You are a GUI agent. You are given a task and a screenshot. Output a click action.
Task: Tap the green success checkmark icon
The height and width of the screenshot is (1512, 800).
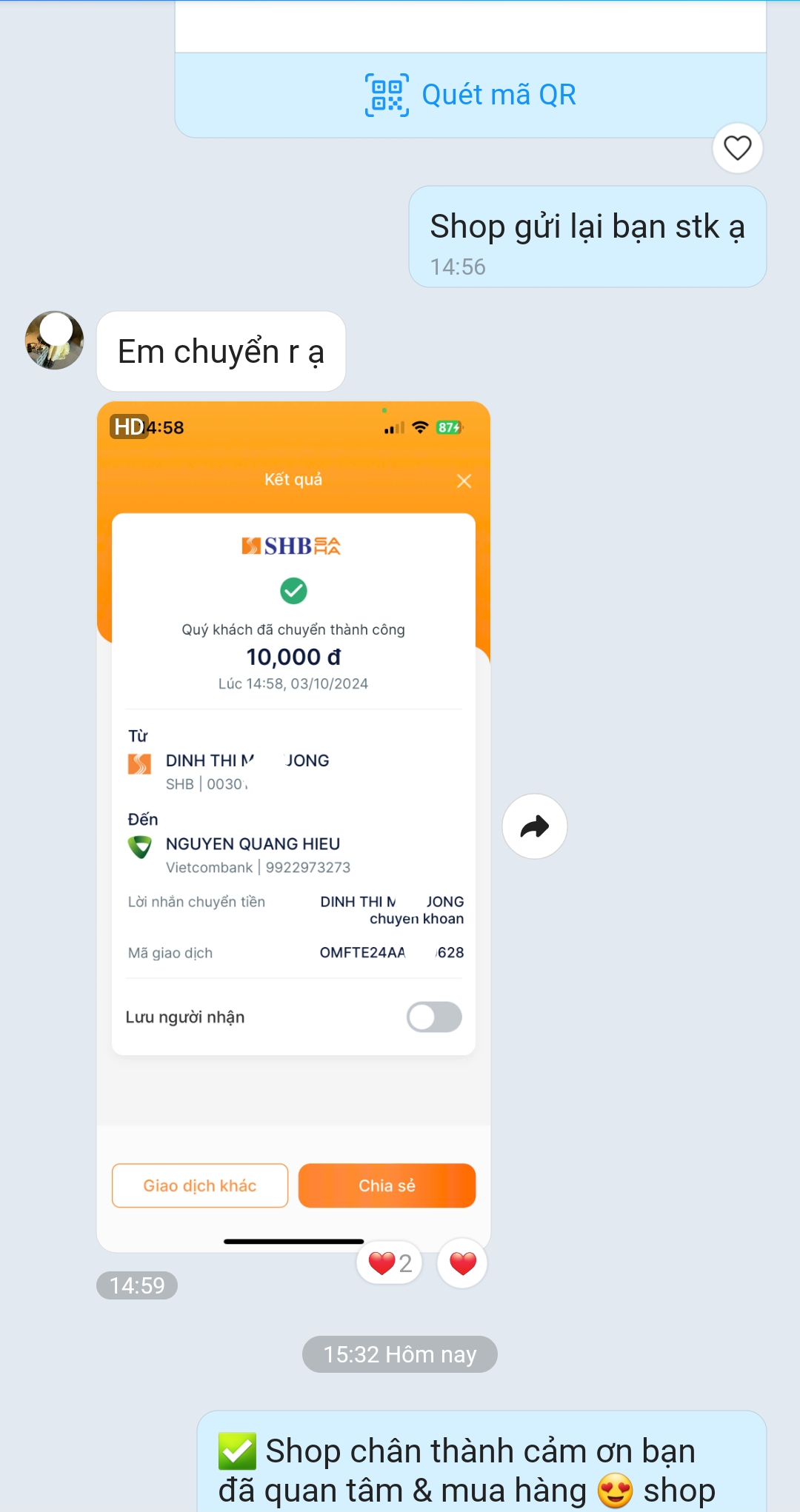tap(293, 591)
